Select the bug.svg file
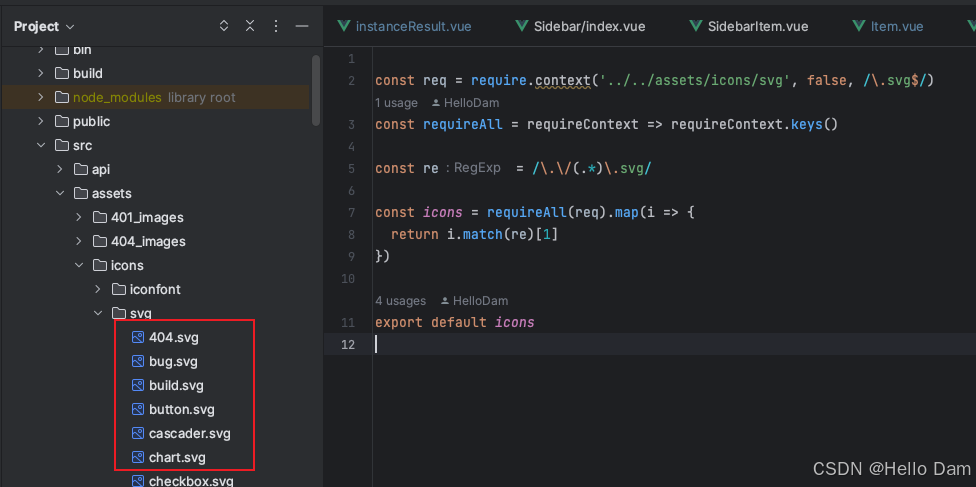976x487 pixels. 173,361
